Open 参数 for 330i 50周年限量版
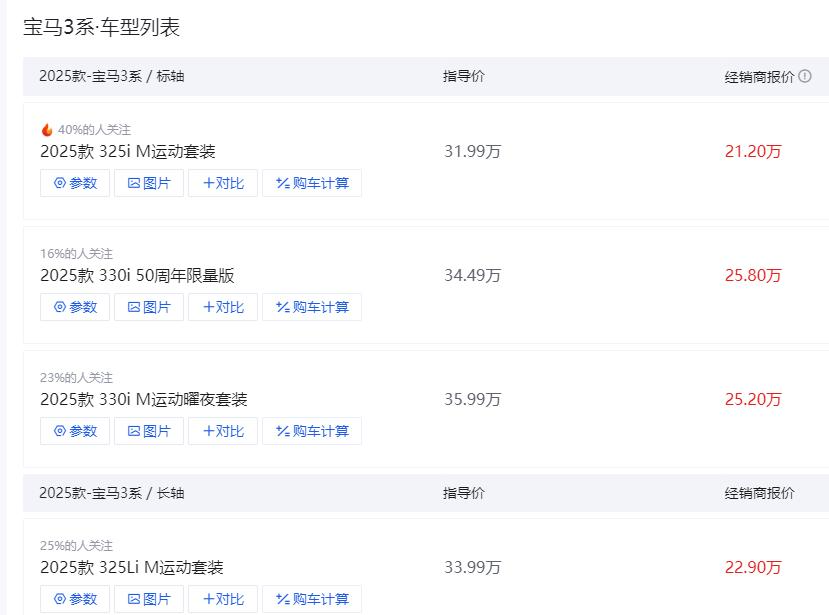The image size is (829, 615). [x=75, y=307]
